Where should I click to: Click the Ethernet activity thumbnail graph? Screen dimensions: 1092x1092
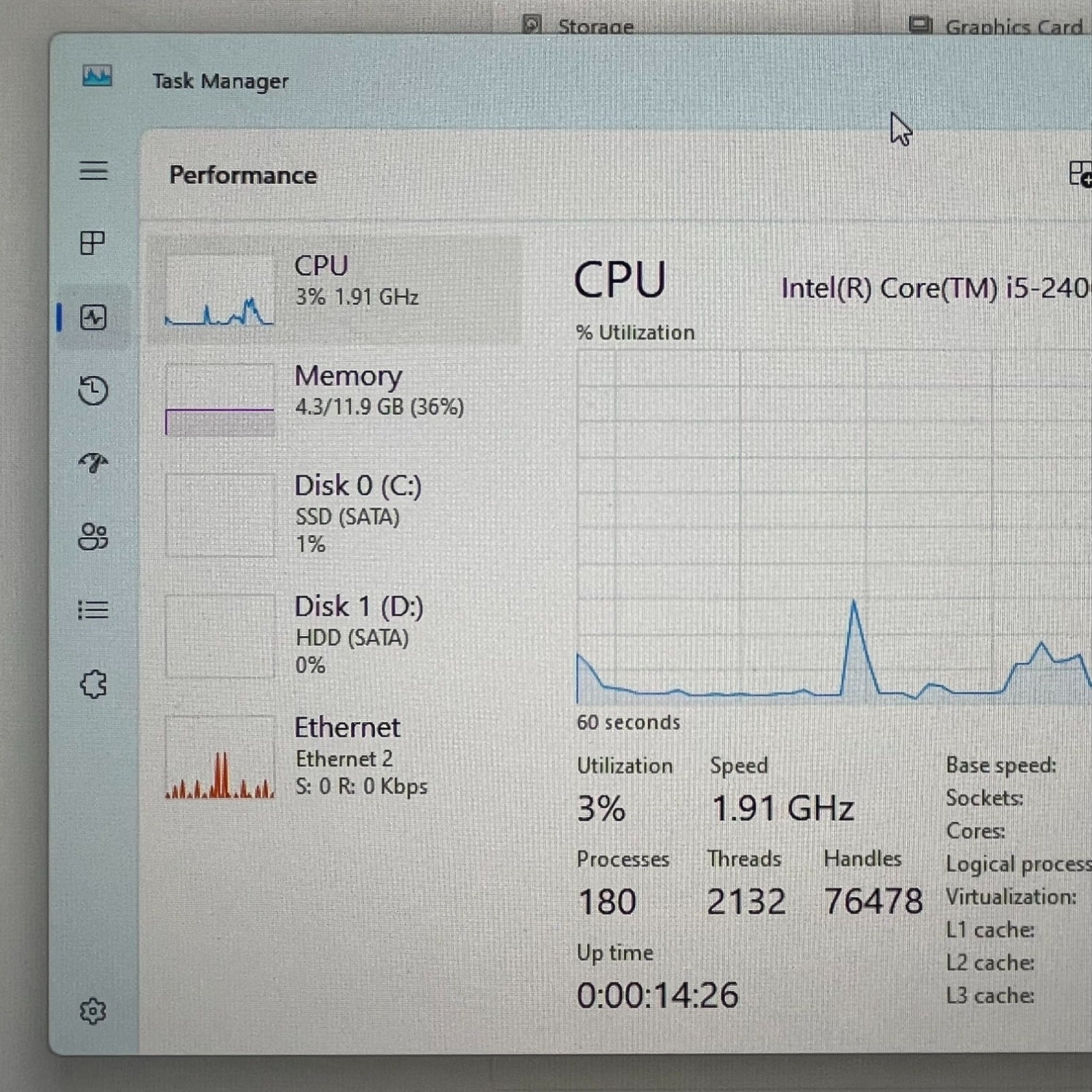click(x=219, y=757)
